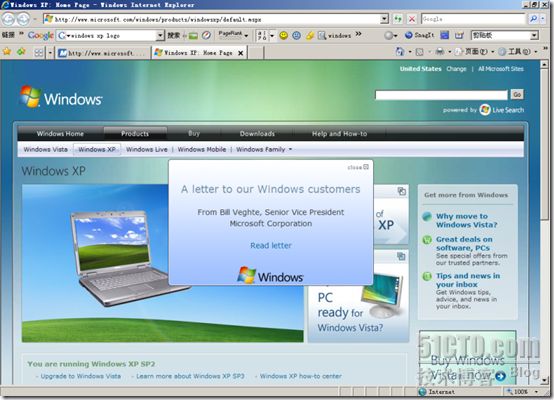This screenshot has height=400, width=554.
Task: Open Help and How-to navigation item
Action: (339, 134)
